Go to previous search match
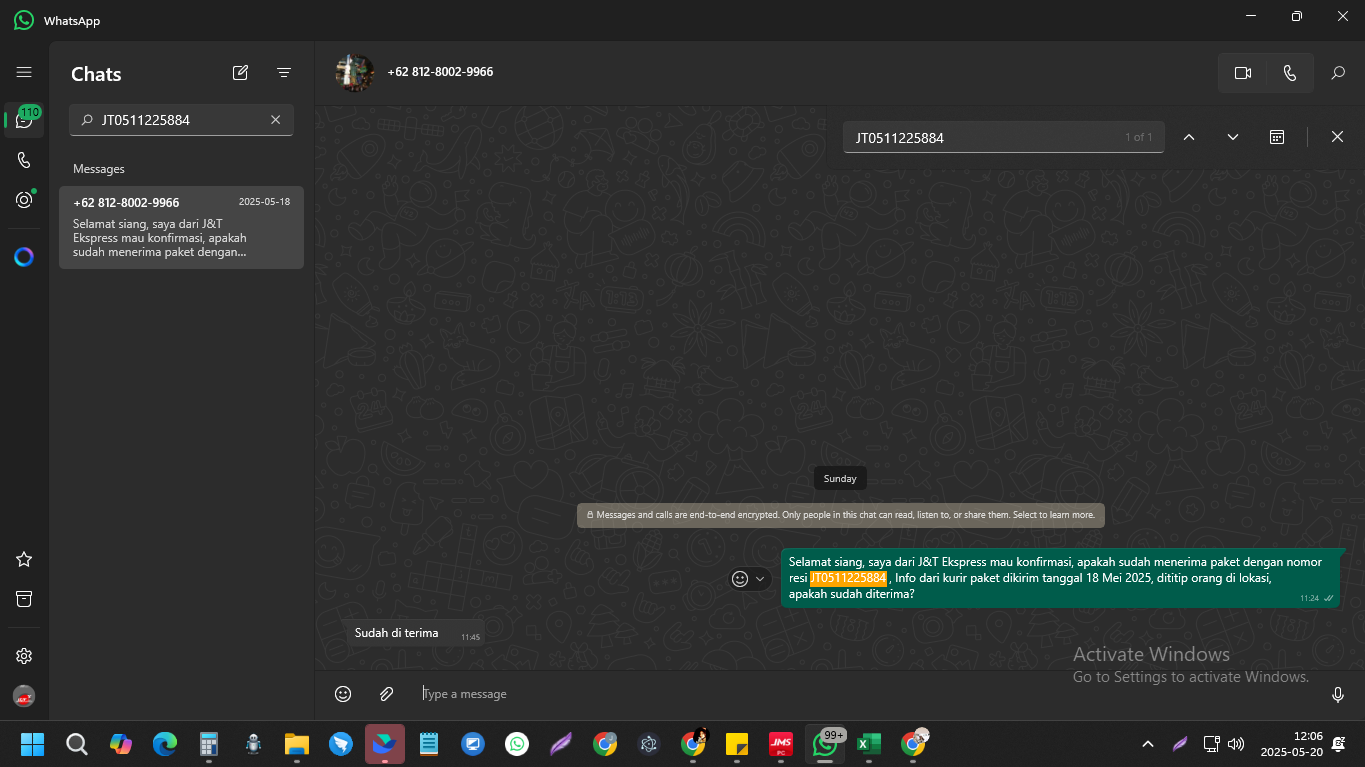The width and height of the screenshot is (1365, 767). tap(1189, 137)
